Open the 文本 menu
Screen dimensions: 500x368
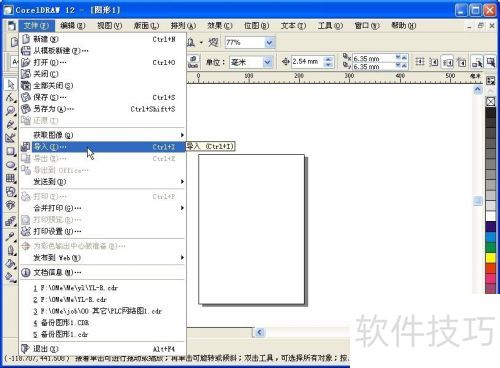293,26
